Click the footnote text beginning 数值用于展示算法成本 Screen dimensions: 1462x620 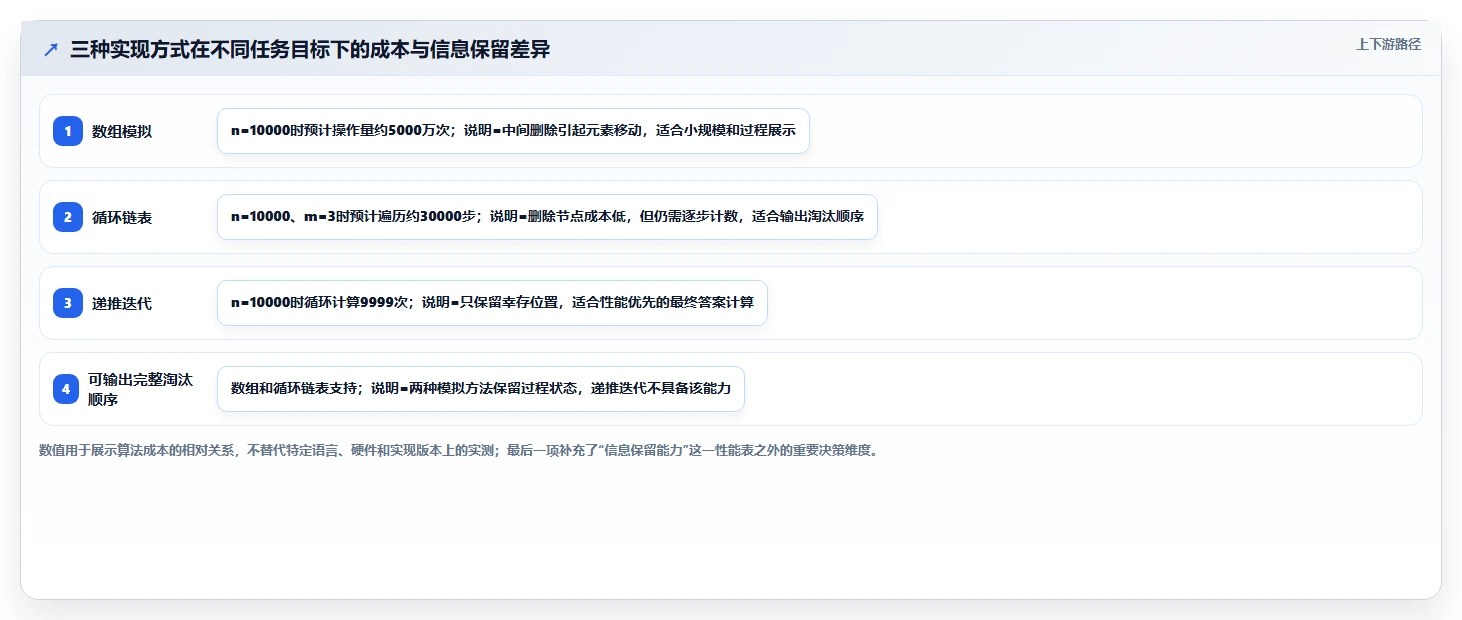(x=459, y=450)
